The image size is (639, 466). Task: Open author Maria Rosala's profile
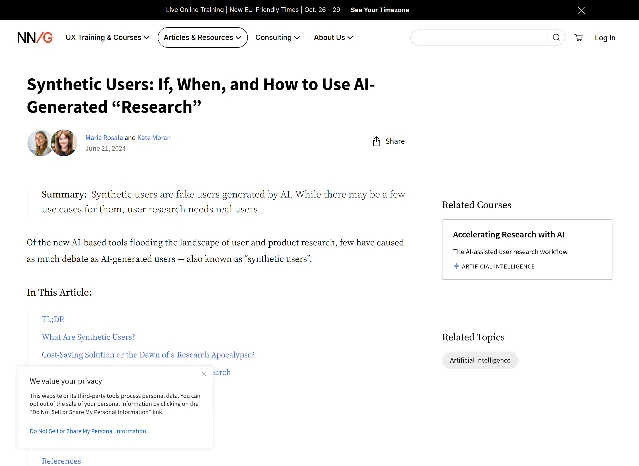click(104, 137)
